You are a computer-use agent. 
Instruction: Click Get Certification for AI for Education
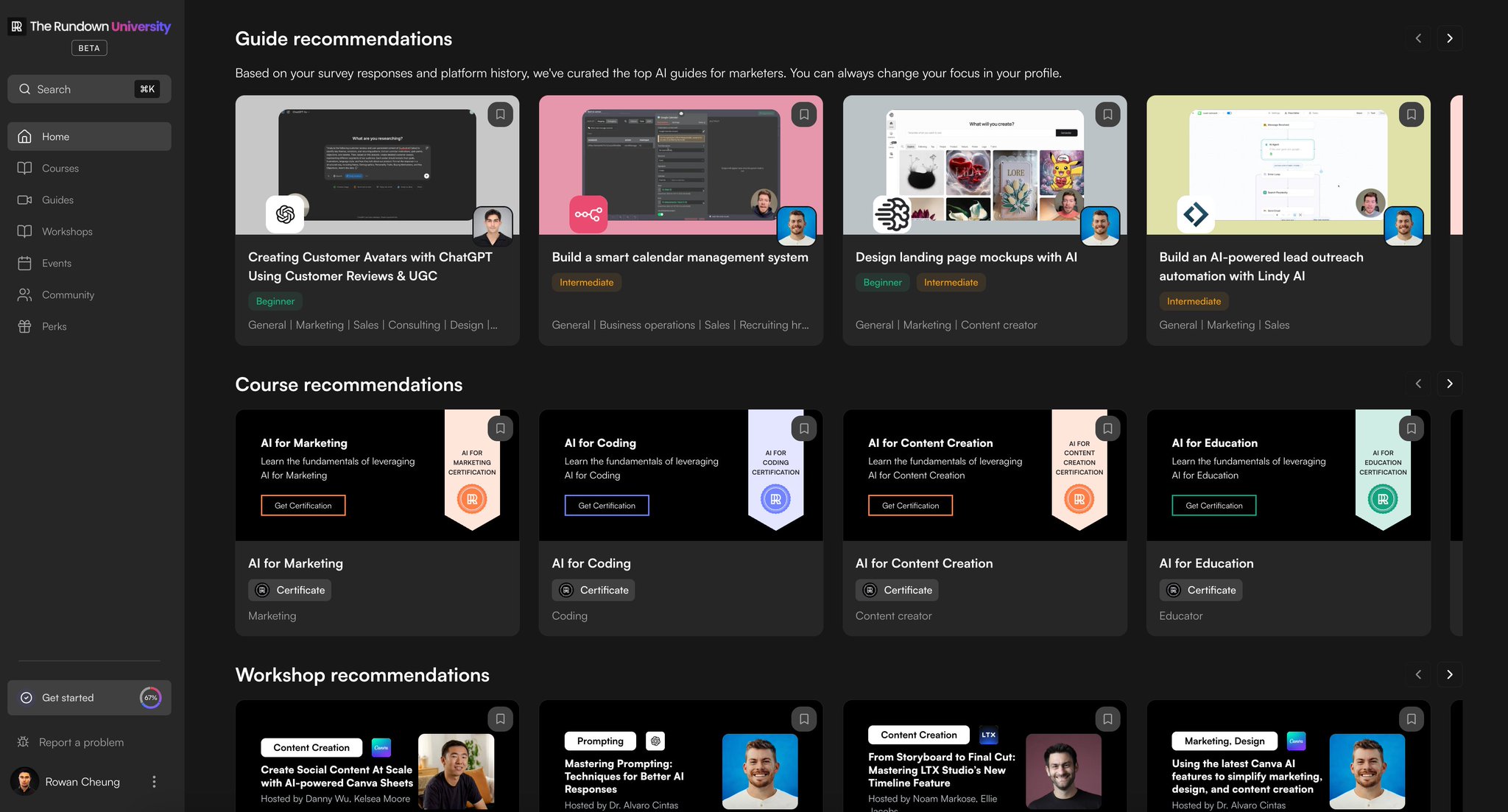[x=1214, y=505]
